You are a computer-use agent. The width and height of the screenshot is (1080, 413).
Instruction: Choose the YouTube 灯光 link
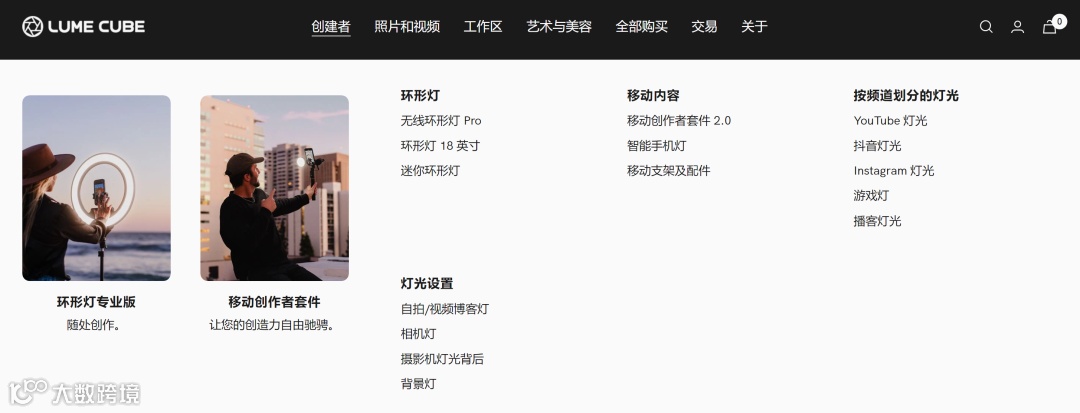(890, 120)
